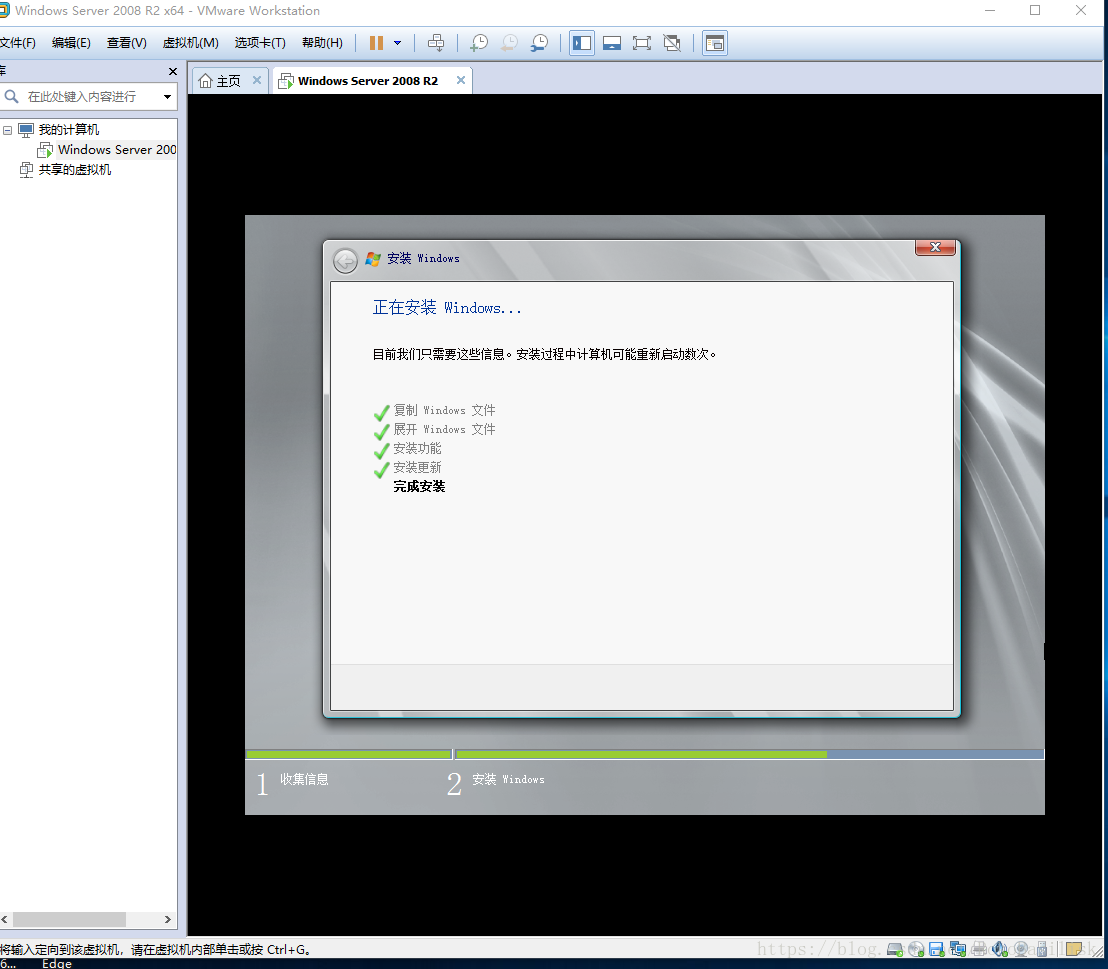The height and width of the screenshot is (969, 1108).
Task: Click the Edge taskbar item
Action: 57,963
